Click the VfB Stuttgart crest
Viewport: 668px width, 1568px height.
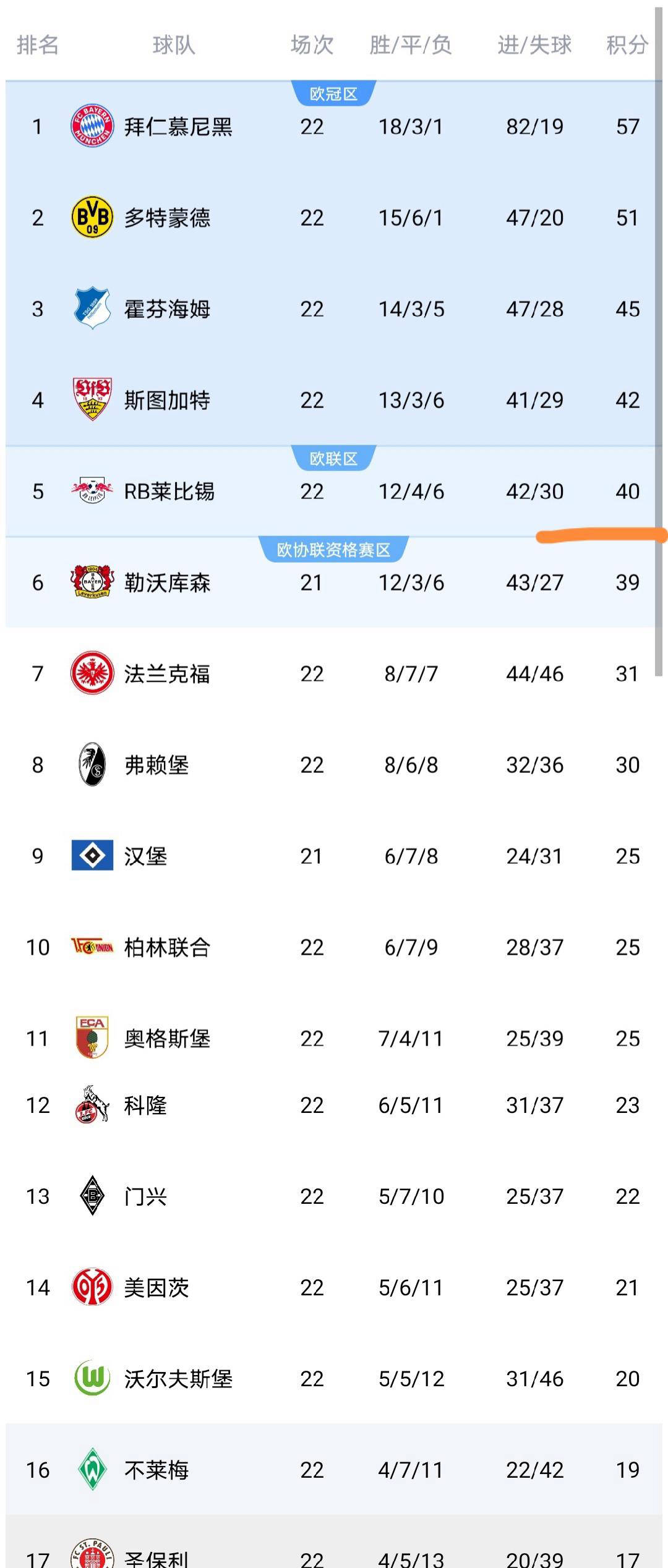pyautogui.click(x=92, y=399)
